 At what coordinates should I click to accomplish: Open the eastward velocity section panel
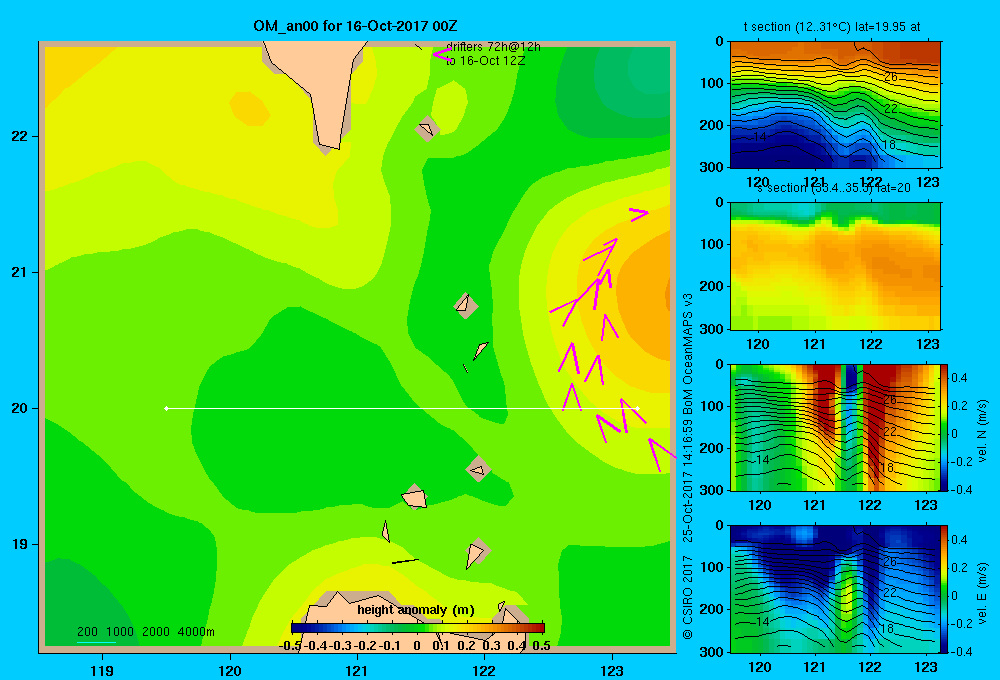[835, 588]
